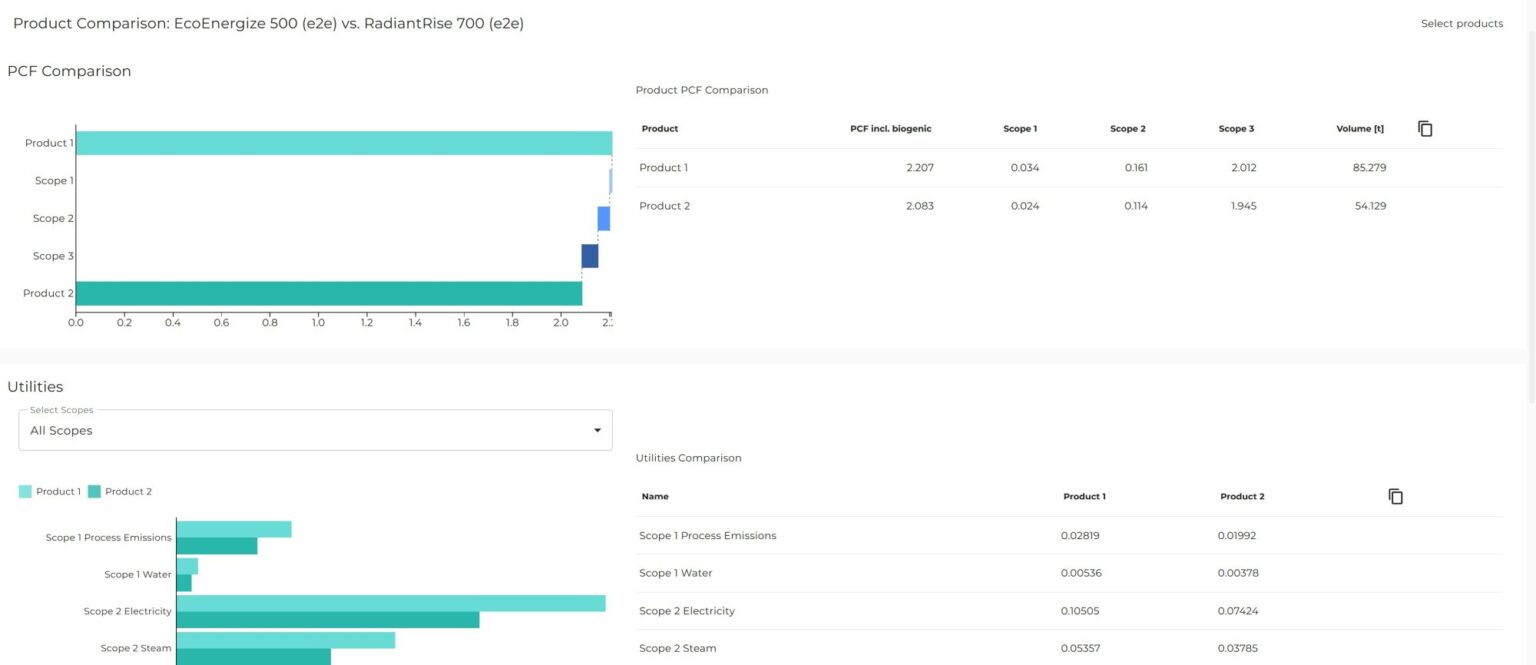Click the Scope 3 column header in PCF table
Image resolution: width=1536 pixels, height=665 pixels.
(1236, 129)
